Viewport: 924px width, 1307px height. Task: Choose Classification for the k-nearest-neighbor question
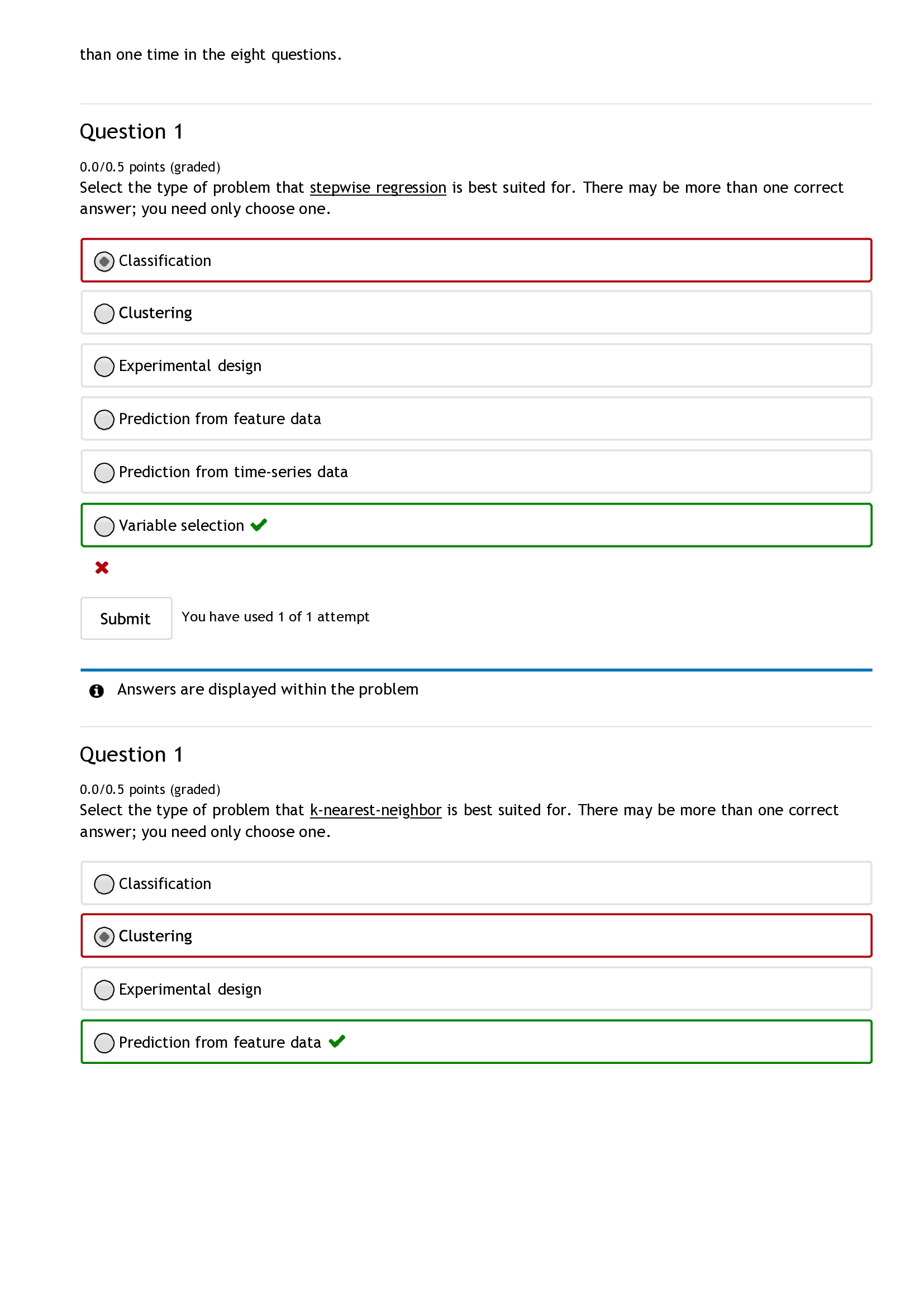pos(104,885)
